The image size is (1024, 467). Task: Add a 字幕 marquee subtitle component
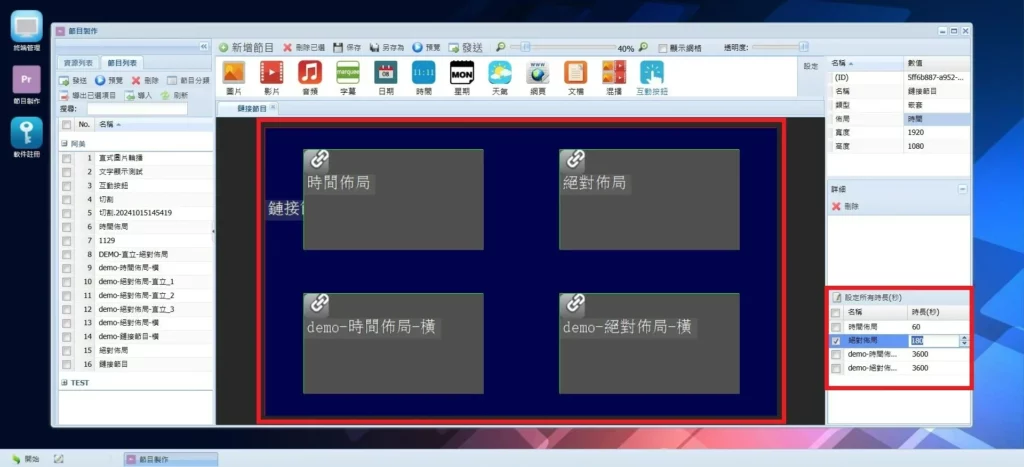(347, 73)
